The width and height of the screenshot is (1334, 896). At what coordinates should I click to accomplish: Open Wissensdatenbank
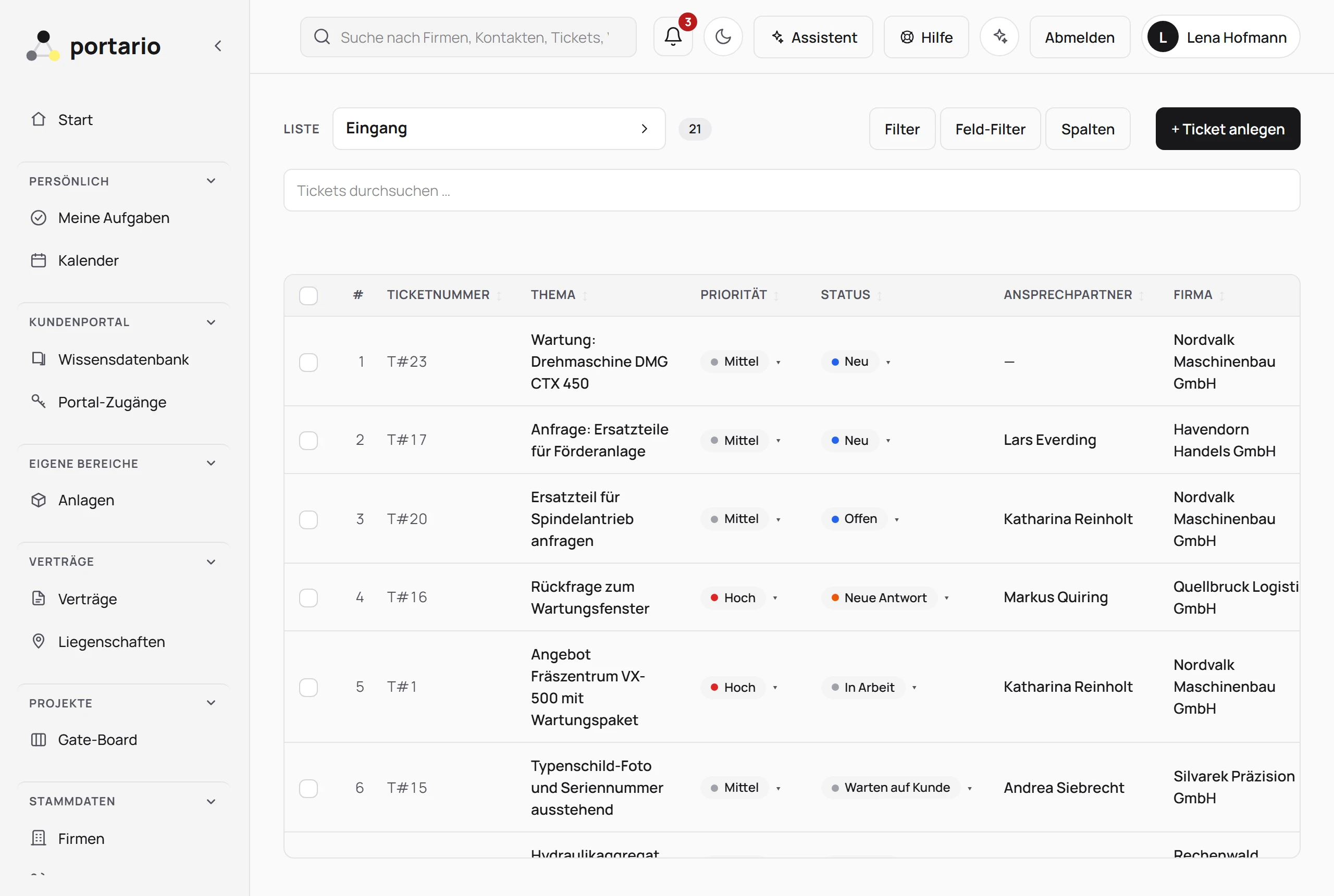[123, 359]
